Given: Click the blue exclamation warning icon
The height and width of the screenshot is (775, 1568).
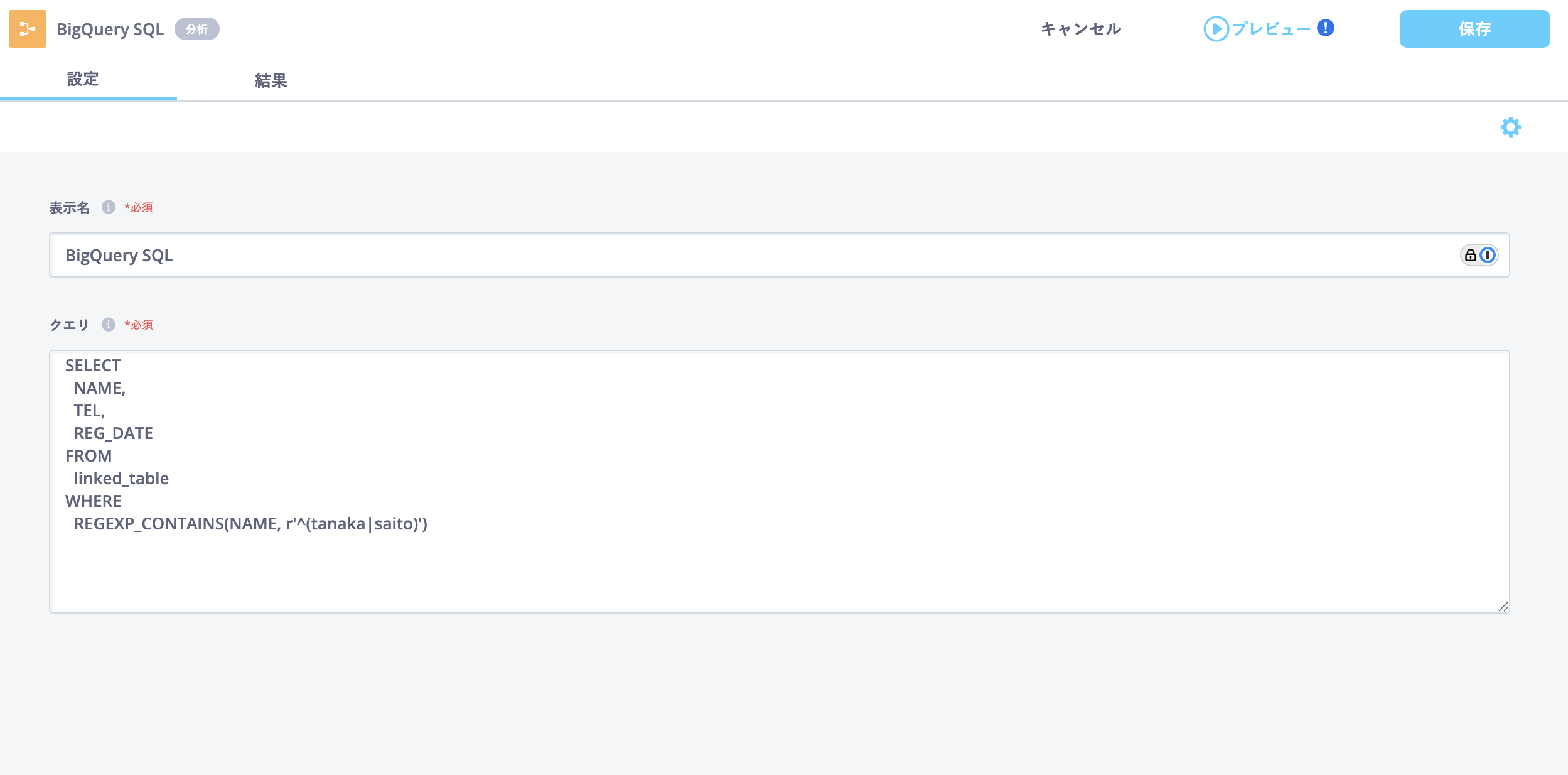Looking at the screenshot, I should pyautogui.click(x=1326, y=28).
